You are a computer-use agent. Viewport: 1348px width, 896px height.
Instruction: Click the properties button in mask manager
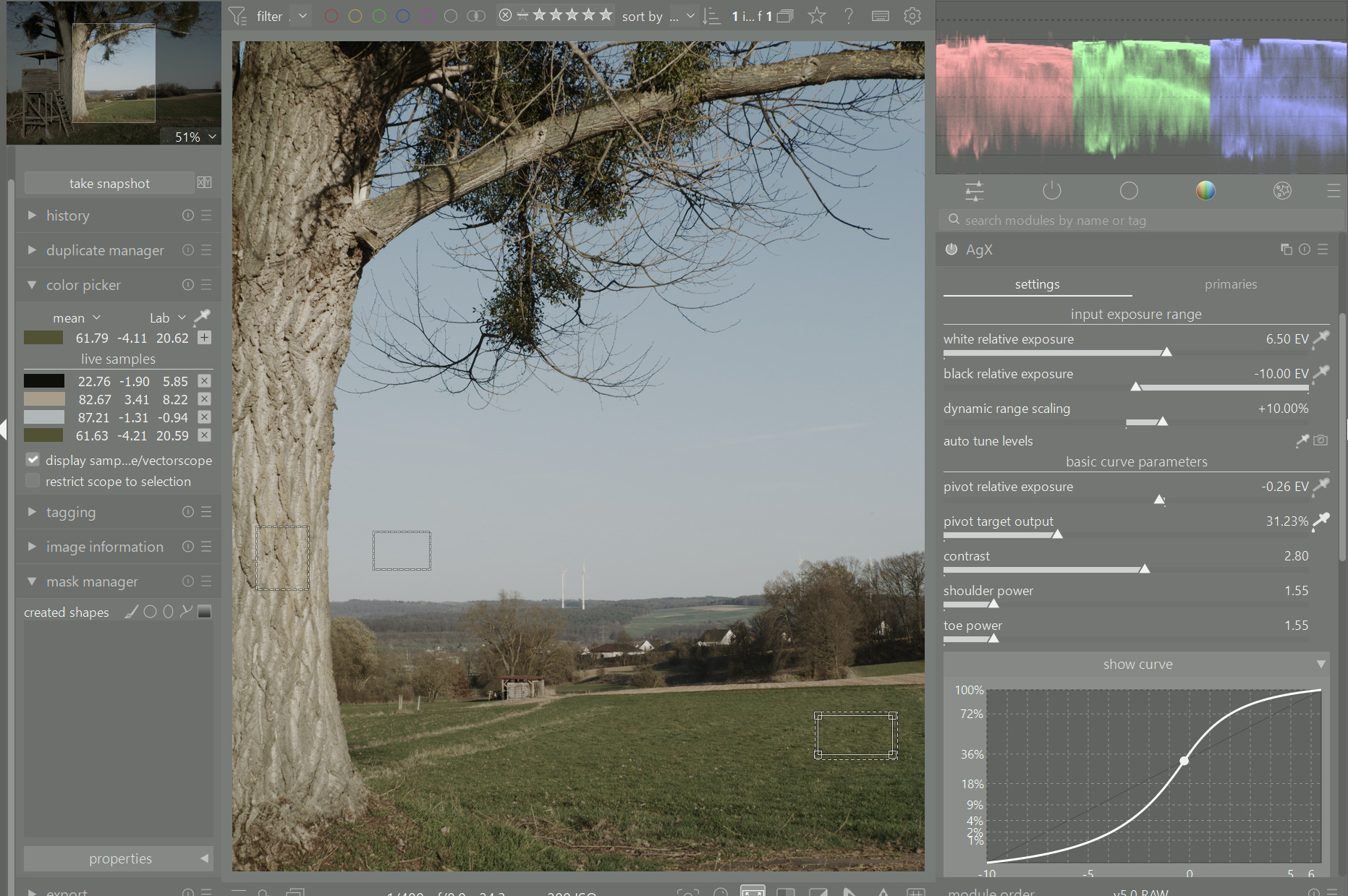(119, 858)
